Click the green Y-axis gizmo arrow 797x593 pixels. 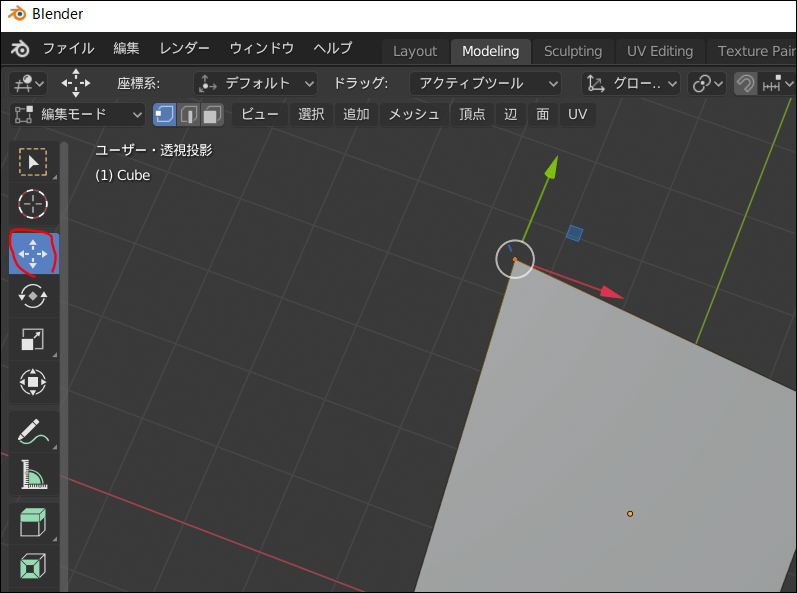point(552,168)
